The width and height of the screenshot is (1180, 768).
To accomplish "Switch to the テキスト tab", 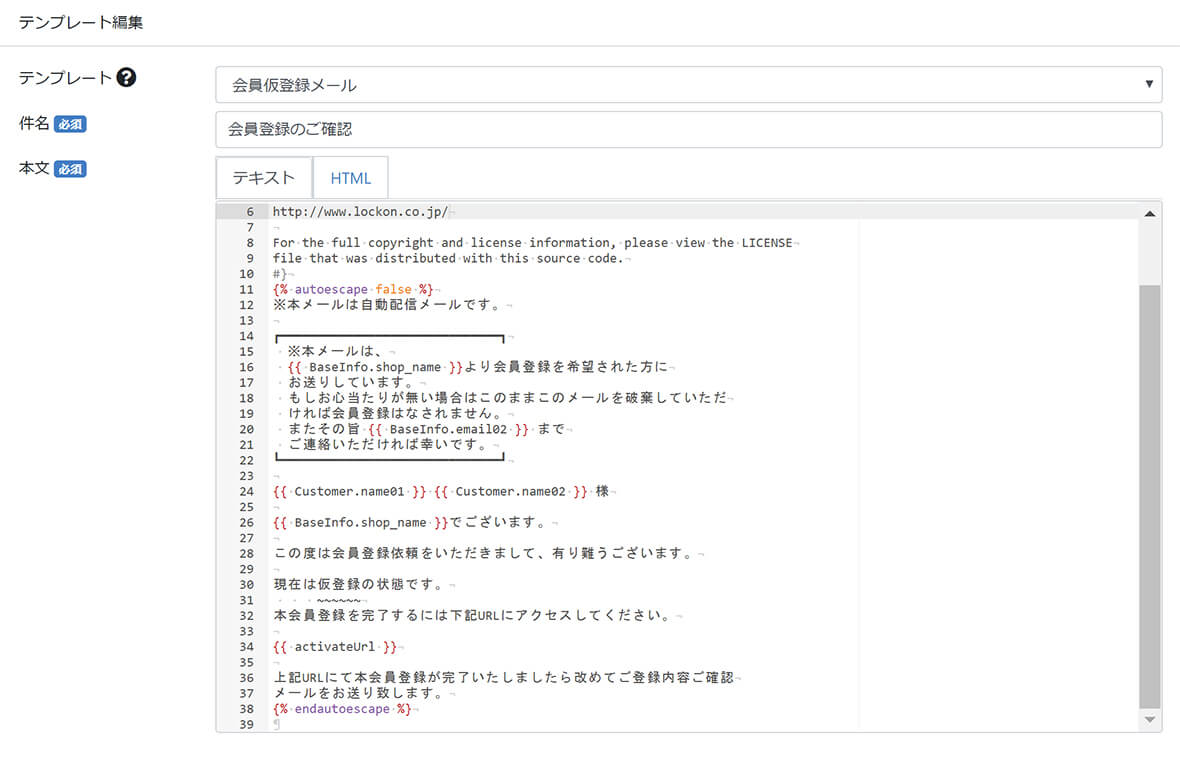I will [x=264, y=178].
